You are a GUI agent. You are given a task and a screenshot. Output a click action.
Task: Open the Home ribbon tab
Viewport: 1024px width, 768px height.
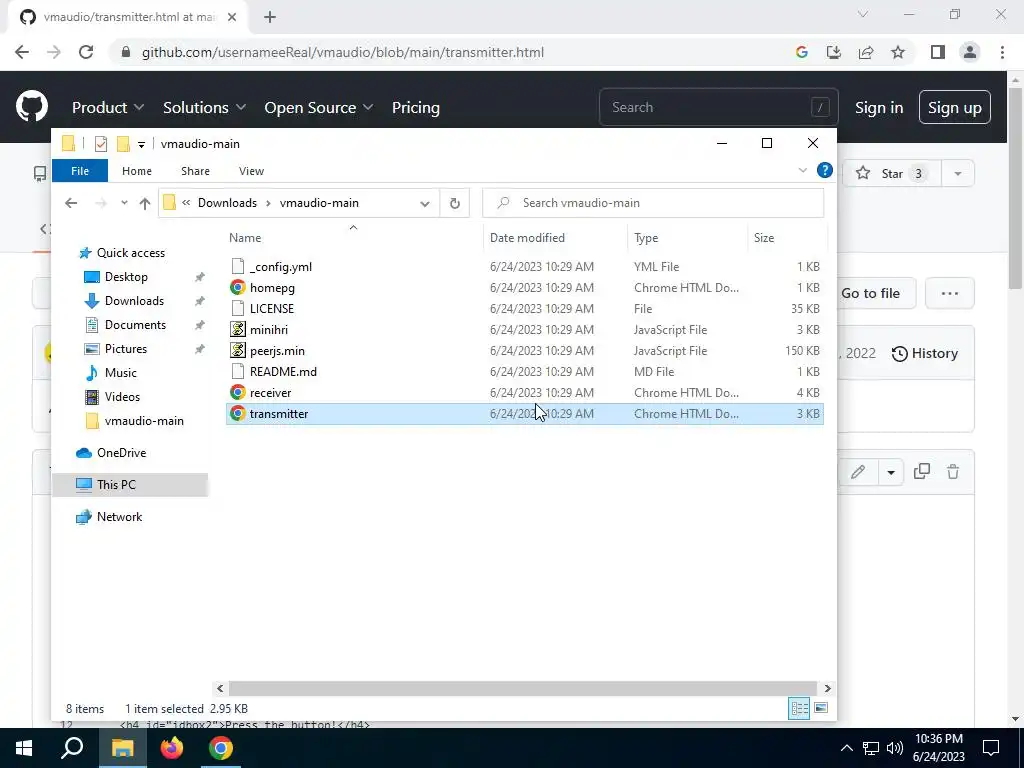(x=136, y=170)
